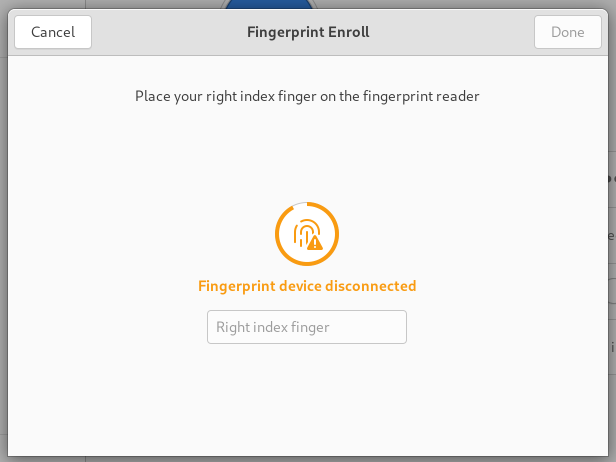Click the orange circular enrollment progress ring

(x=307, y=234)
